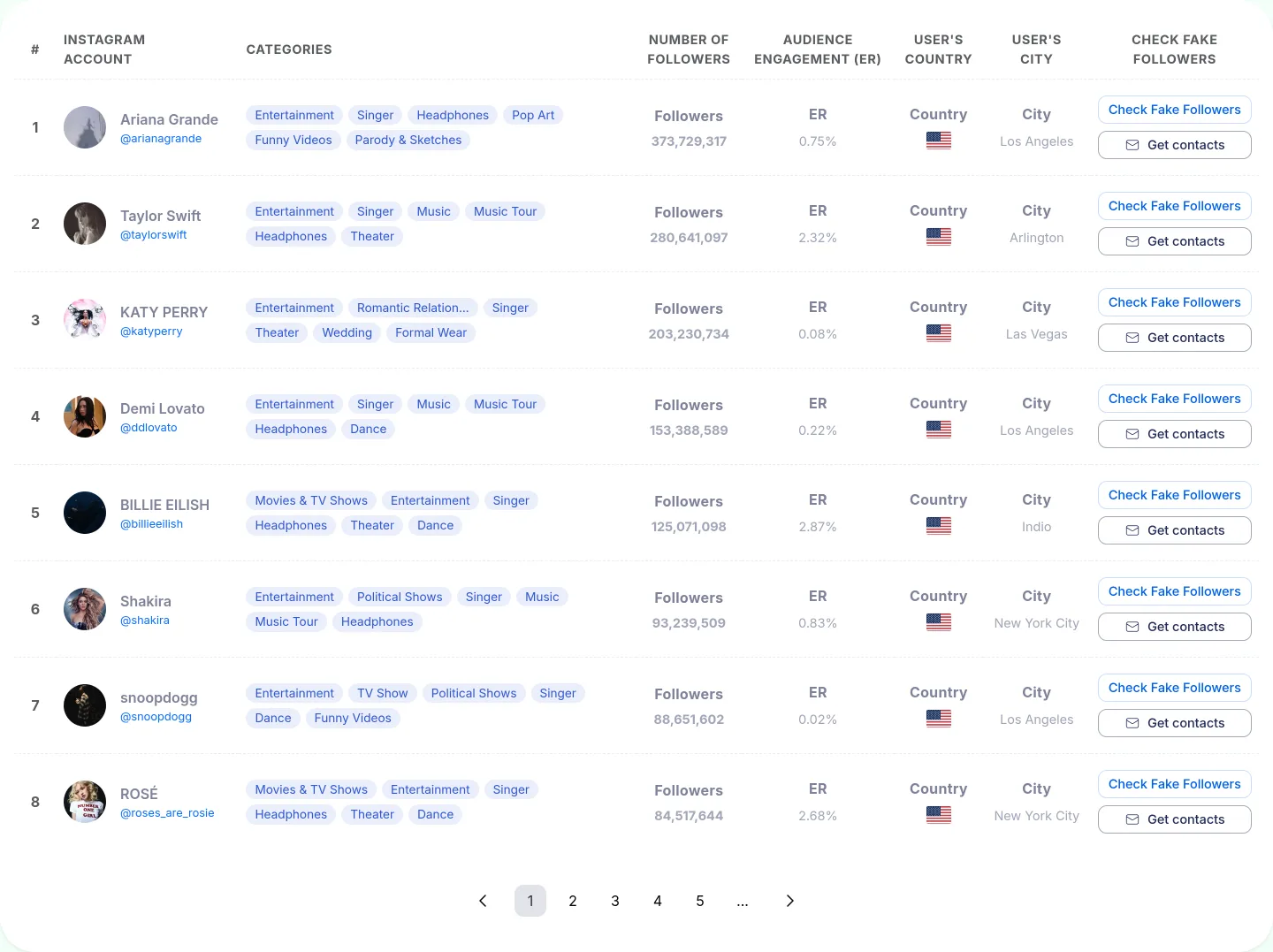The image size is (1273, 952).
Task: Click the TV Show tag on snoopdogg
Action: point(383,693)
